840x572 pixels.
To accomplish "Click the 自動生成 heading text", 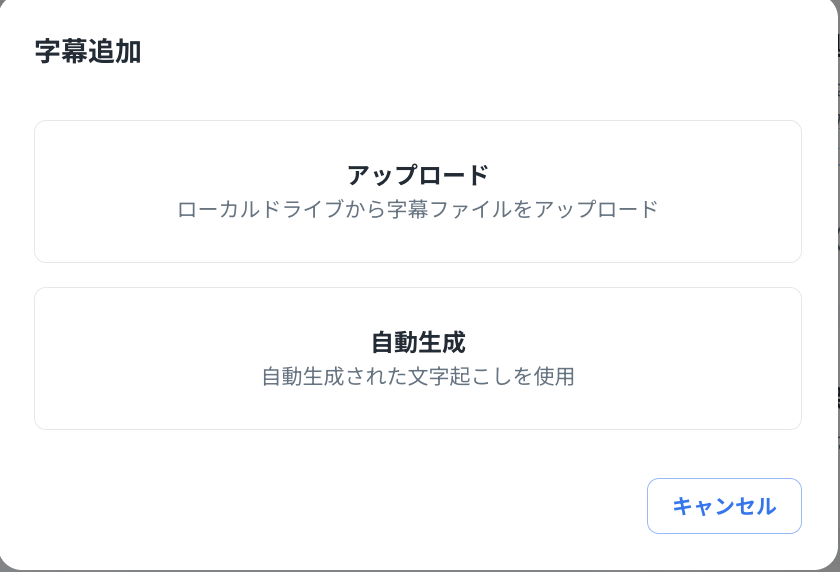I will (418, 342).
